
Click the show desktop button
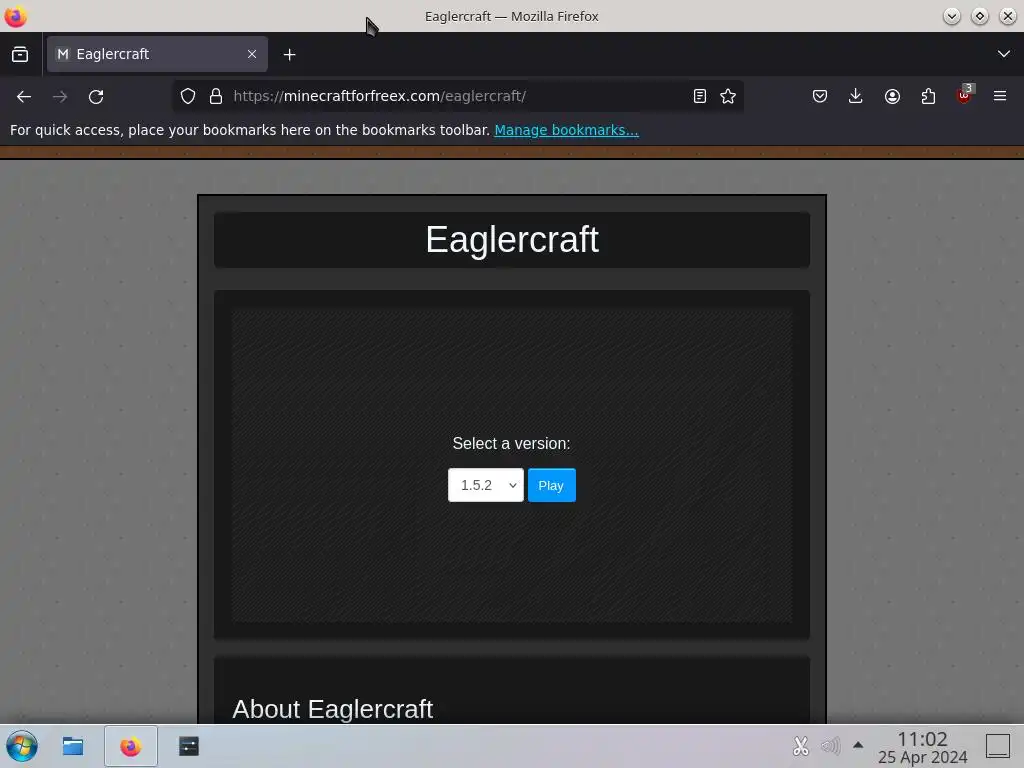click(x=998, y=746)
